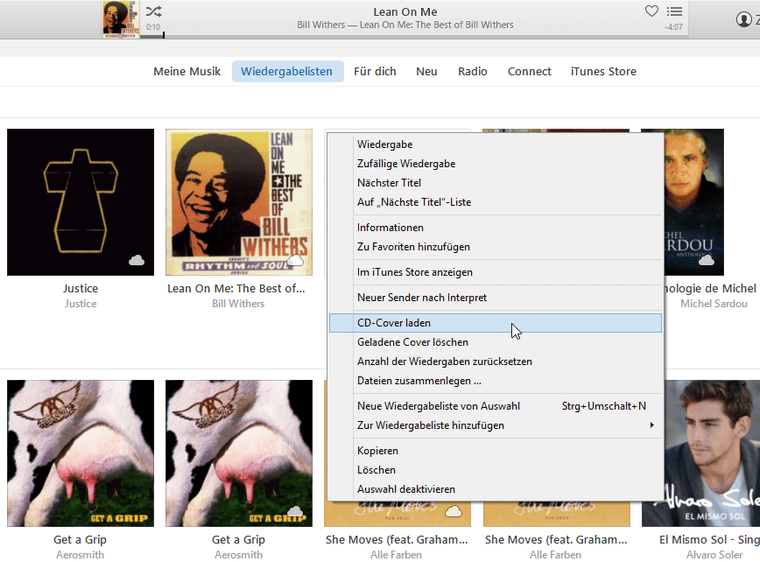Click the Bill Withers artist label under album
The height and width of the screenshot is (562, 760).
238,304
